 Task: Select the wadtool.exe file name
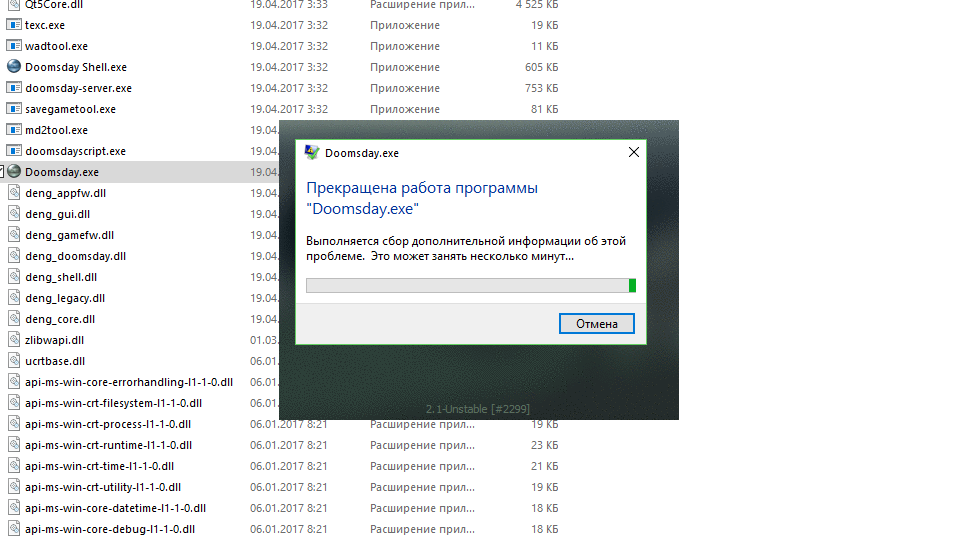pos(56,46)
